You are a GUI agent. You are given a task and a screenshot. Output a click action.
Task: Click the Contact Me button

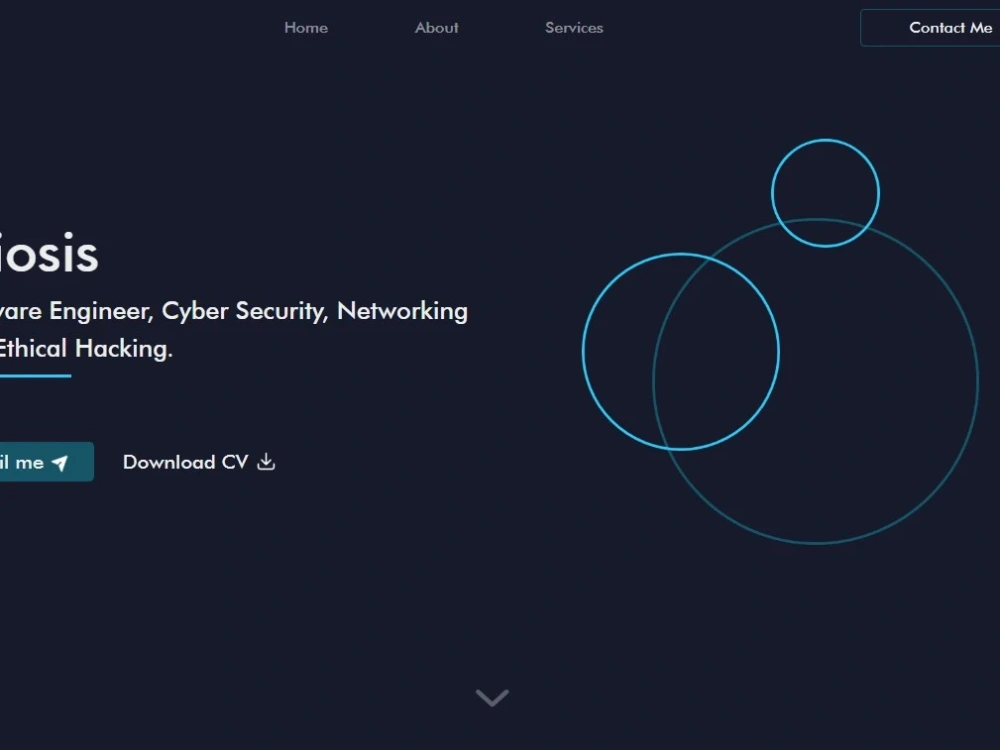(x=930, y=28)
